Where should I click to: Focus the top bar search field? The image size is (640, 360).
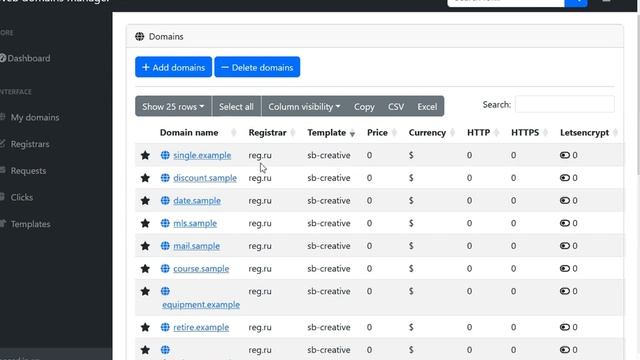tap(506, 2)
